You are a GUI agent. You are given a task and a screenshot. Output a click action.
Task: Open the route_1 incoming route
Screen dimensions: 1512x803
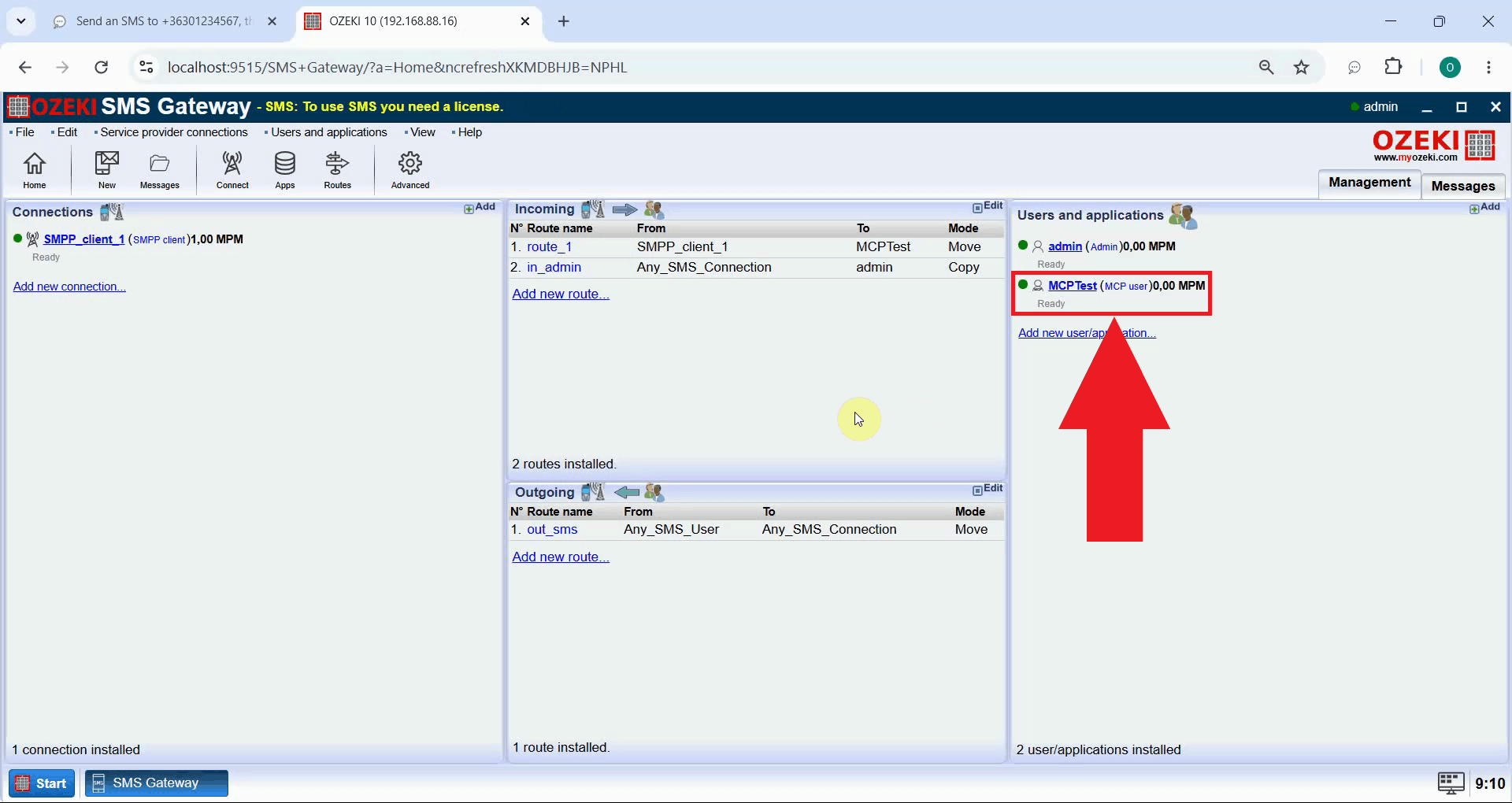(549, 246)
